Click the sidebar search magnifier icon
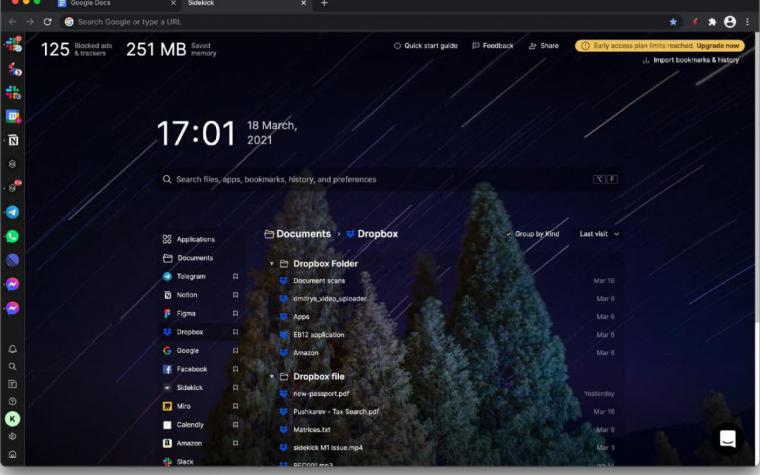The height and width of the screenshot is (475, 760). coord(13,366)
